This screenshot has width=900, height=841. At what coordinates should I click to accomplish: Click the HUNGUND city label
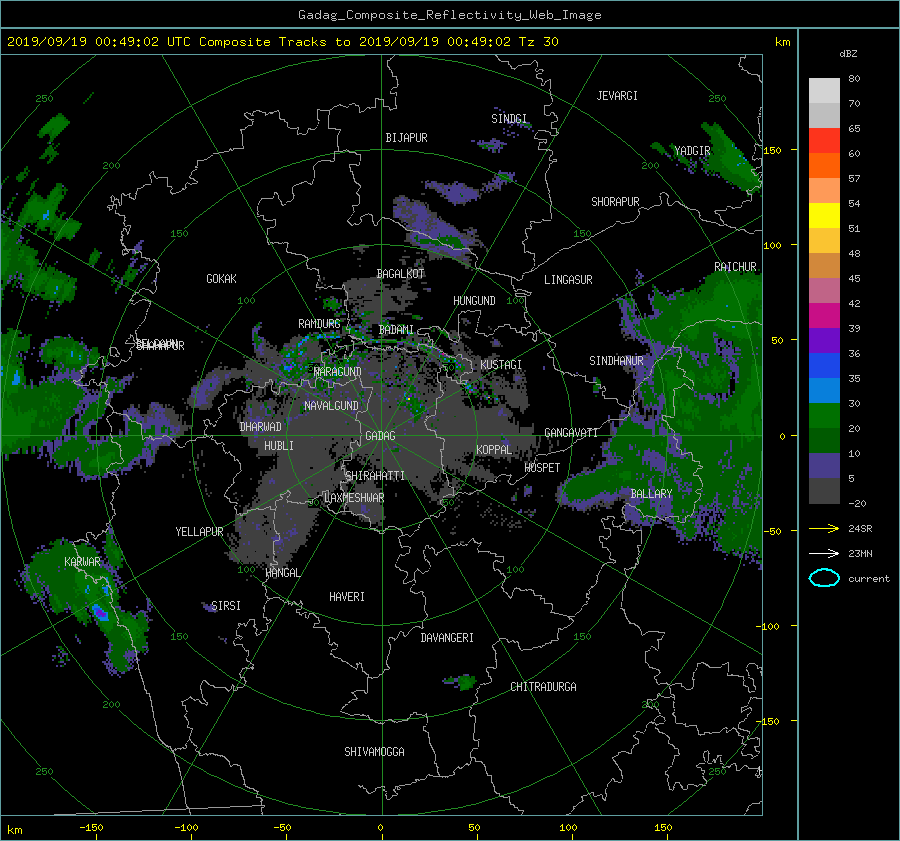[x=474, y=301]
